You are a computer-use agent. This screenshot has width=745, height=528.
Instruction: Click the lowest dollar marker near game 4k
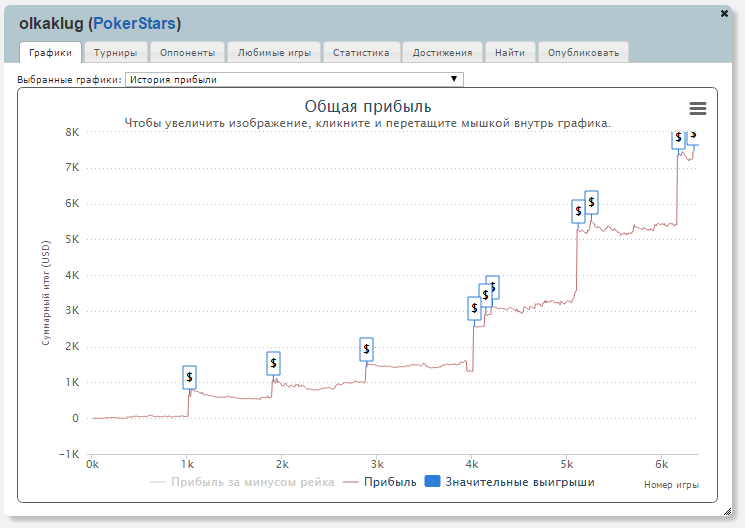pyautogui.click(x=474, y=309)
